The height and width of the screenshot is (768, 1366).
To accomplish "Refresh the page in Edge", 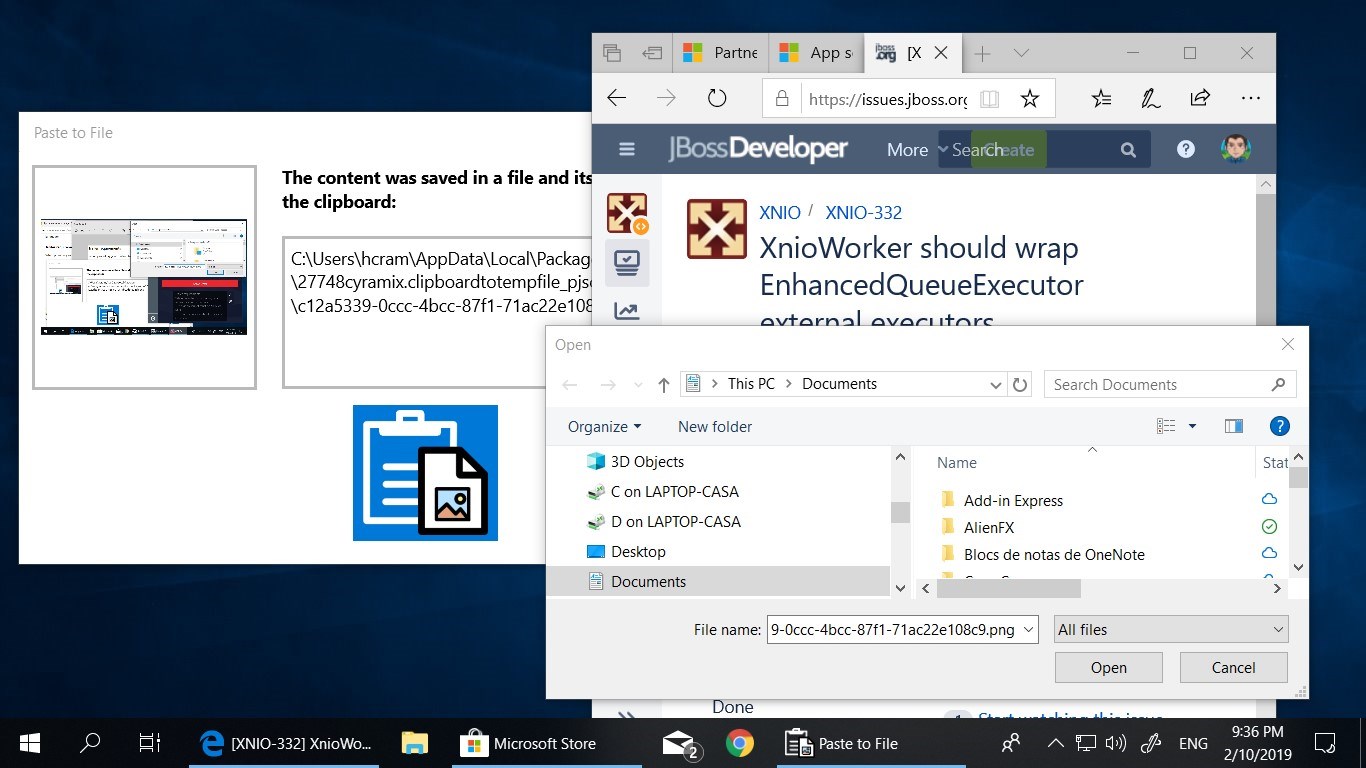I will [x=717, y=98].
